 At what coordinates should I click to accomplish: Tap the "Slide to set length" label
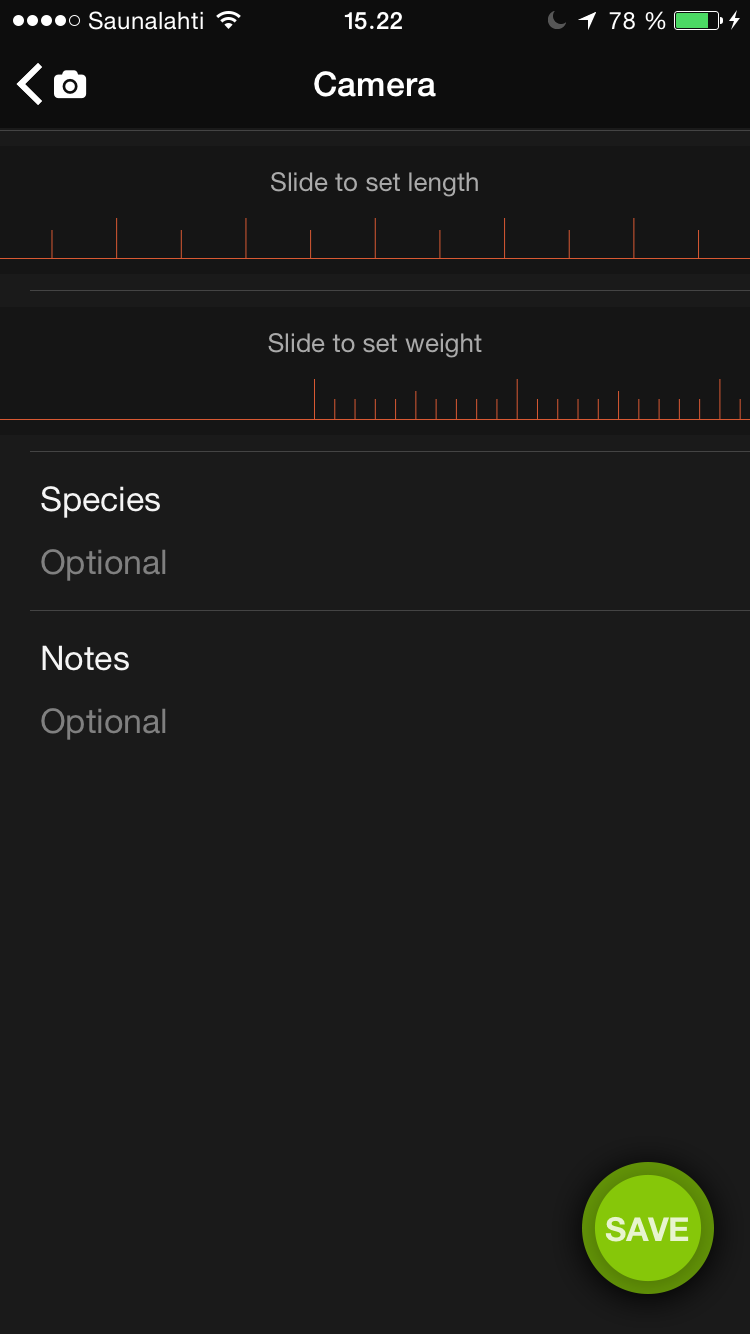(x=374, y=183)
